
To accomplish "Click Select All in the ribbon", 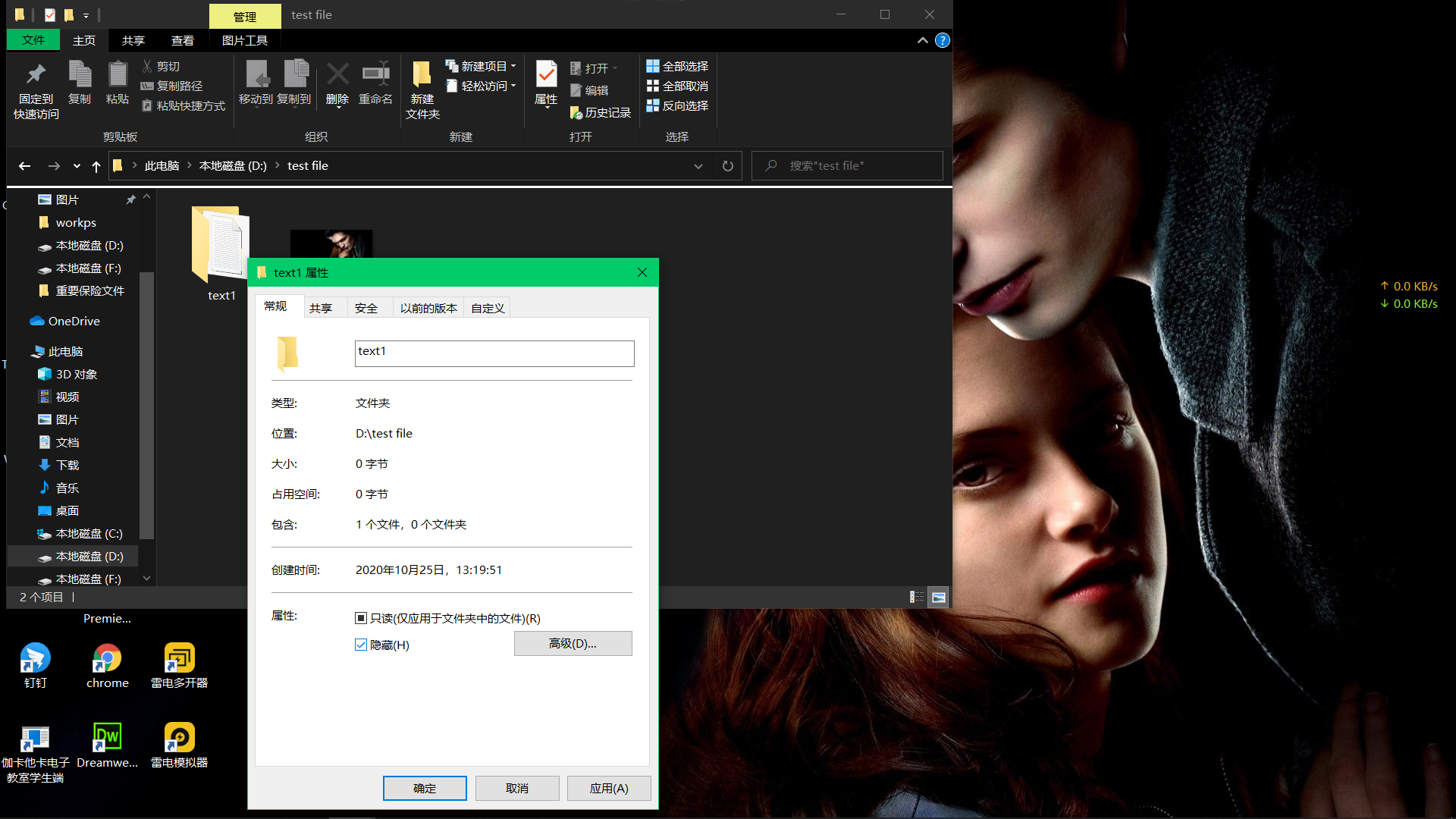I will [x=676, y=67].
